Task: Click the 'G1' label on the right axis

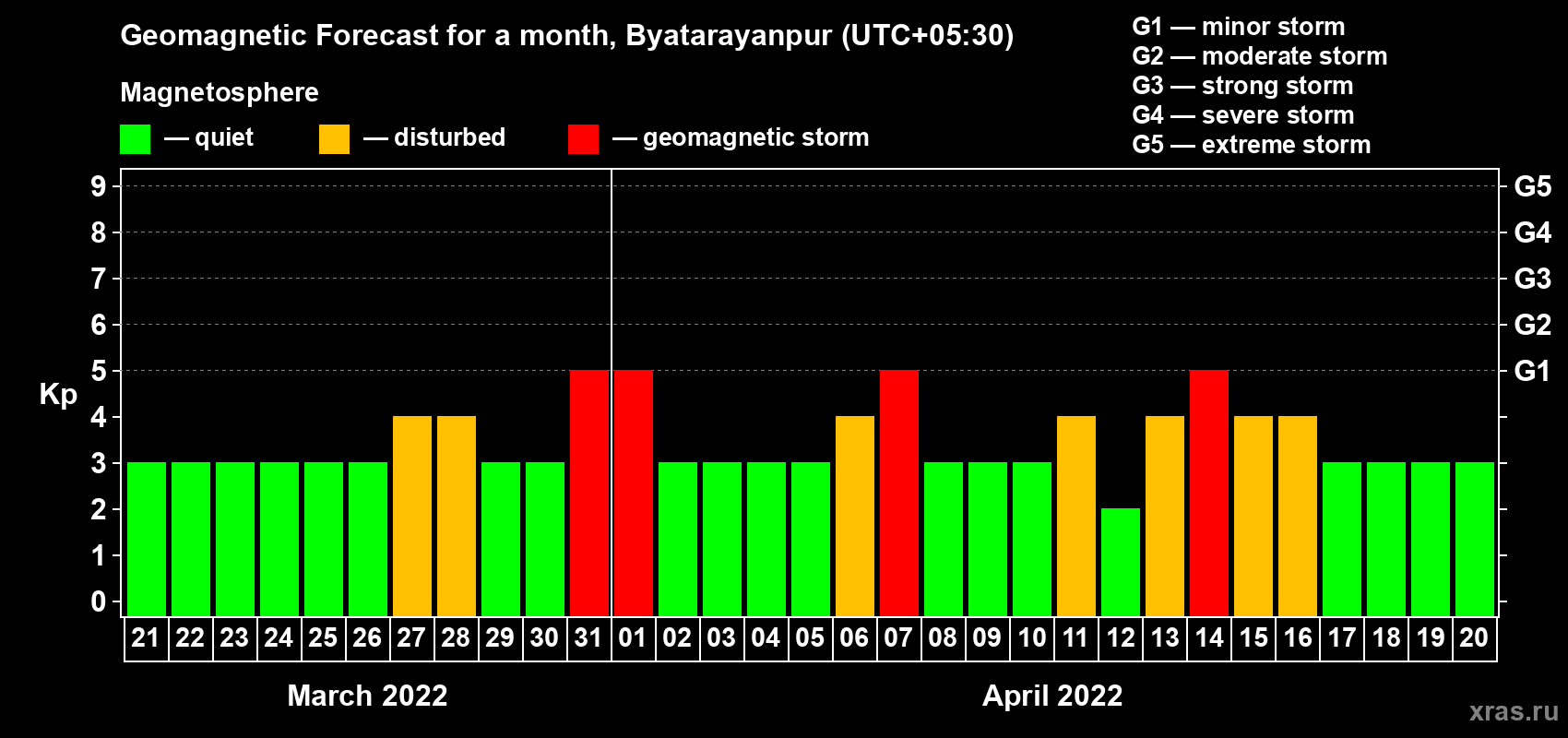Action: tap(1532, 371)
